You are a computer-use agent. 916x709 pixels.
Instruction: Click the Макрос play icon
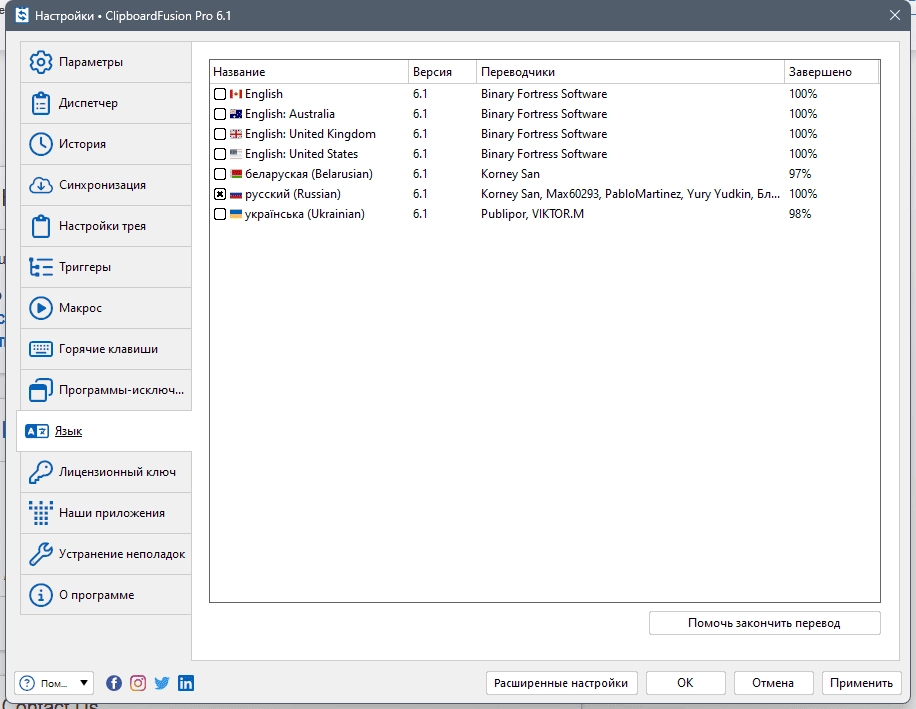click(x=40, y=308)
